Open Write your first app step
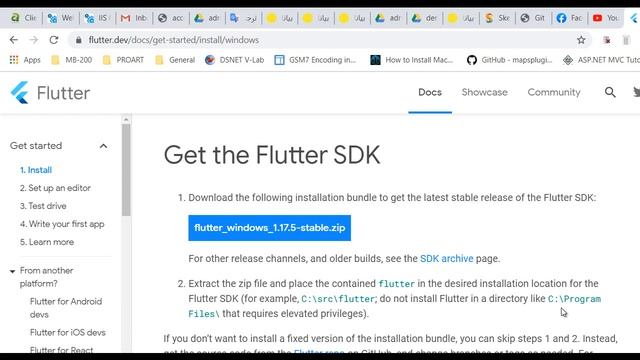 (62, 224)
